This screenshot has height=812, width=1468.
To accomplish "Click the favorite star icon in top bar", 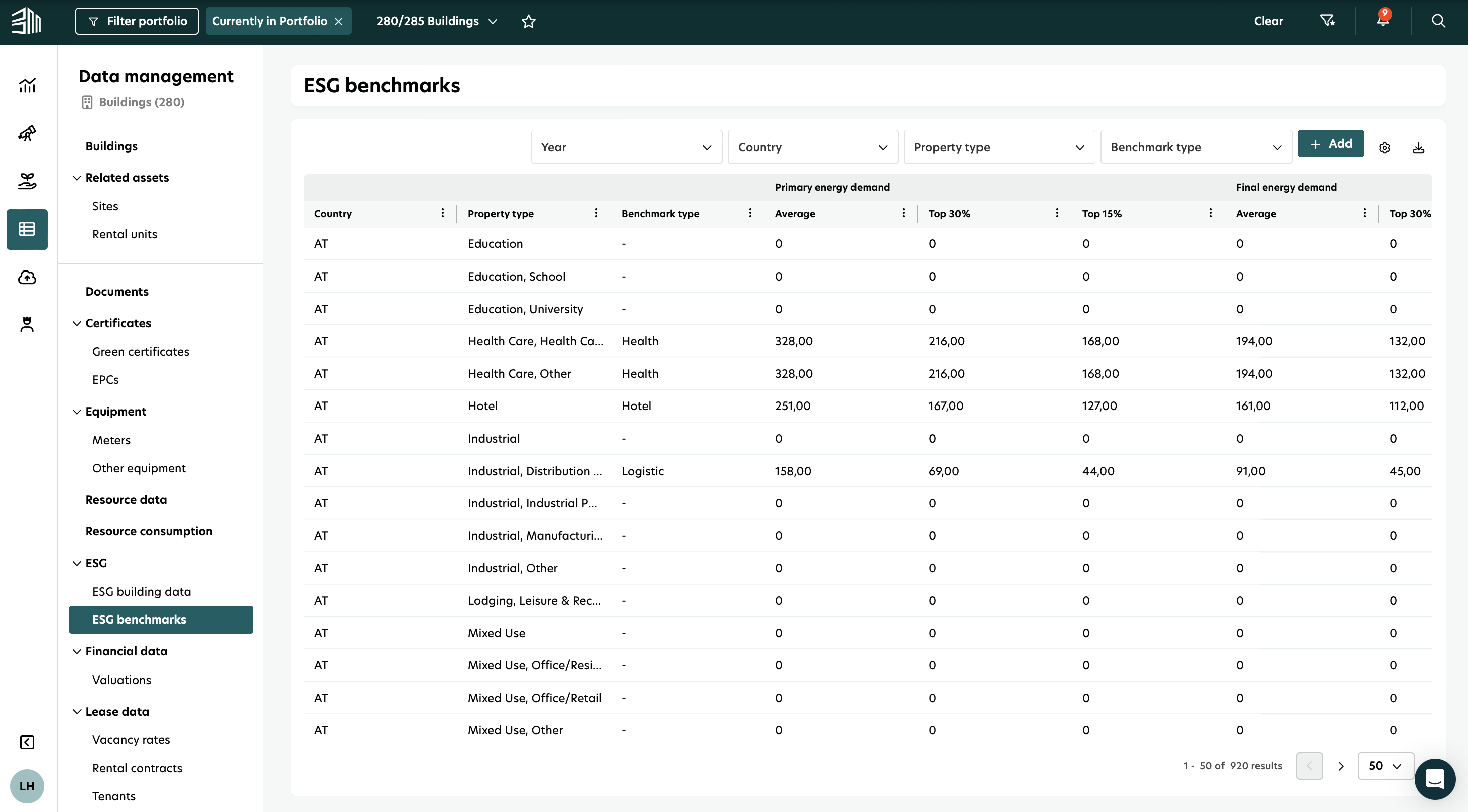I will click(528, 21).
